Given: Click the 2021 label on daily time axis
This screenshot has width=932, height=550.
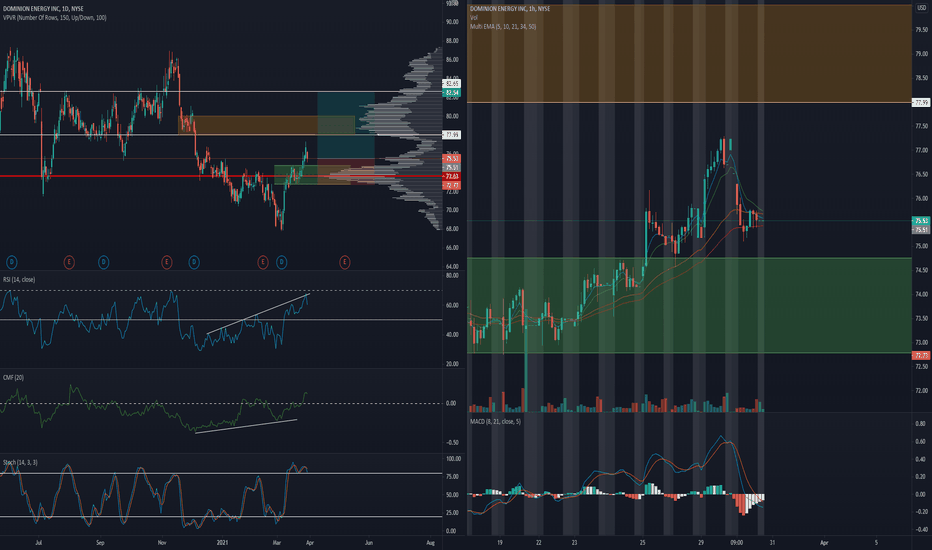Looking at the screenshot, I should 222,542.
